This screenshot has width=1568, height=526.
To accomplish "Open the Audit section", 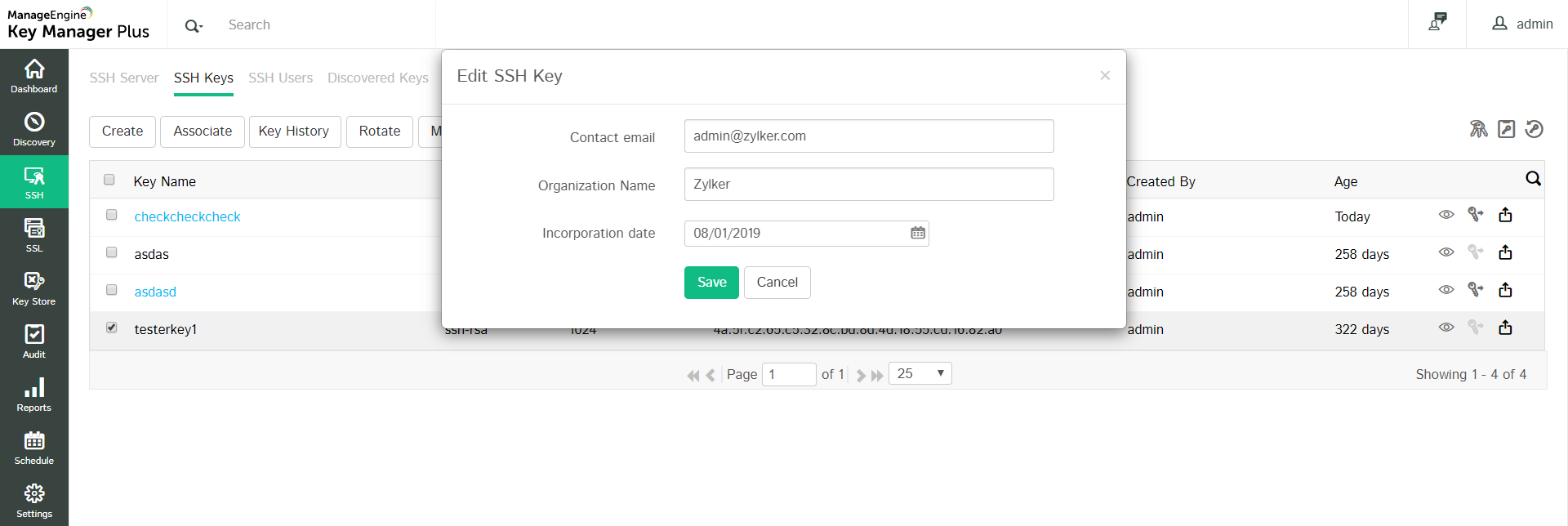I will coord(34,341).
